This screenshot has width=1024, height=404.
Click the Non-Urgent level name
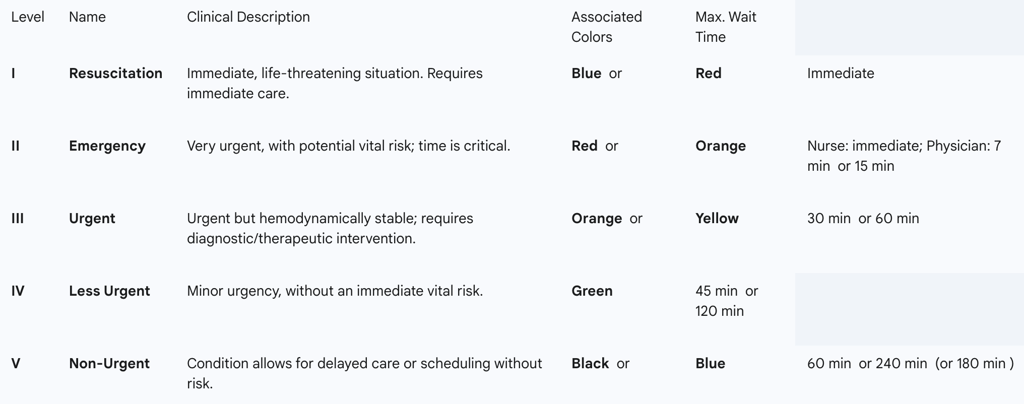coord(109,364)
